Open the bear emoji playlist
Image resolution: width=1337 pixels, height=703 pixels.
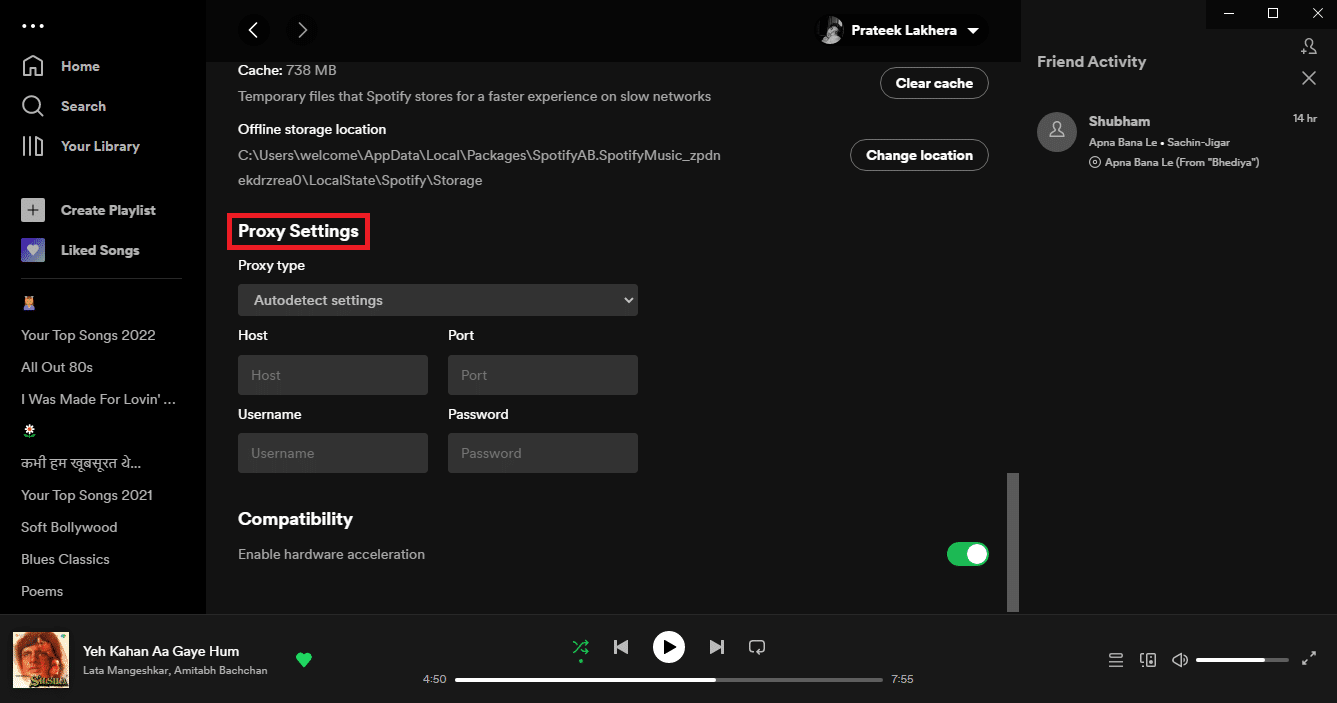pos(29,303)
